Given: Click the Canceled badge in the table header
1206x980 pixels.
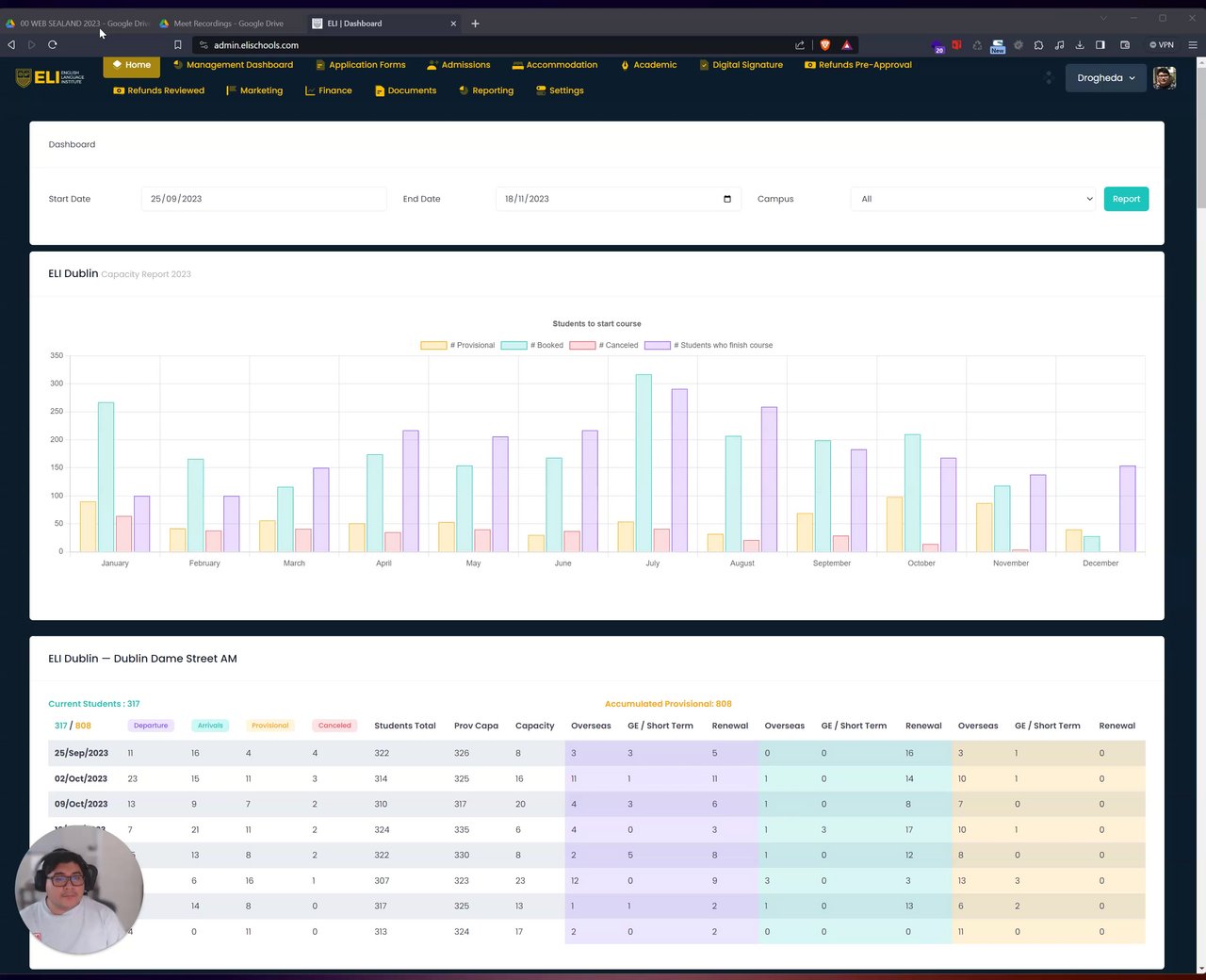Looking at the screenshot, I should pyautogui.click(x=334, y=726).
